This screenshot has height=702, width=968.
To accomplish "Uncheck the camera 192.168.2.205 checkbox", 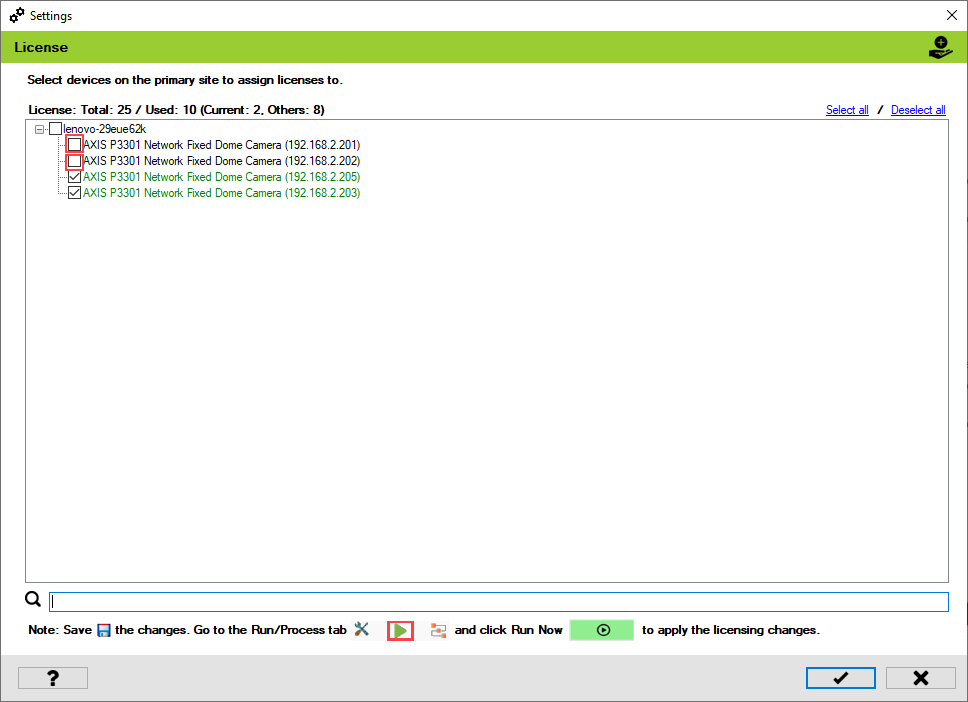I will tap(75, 177).
